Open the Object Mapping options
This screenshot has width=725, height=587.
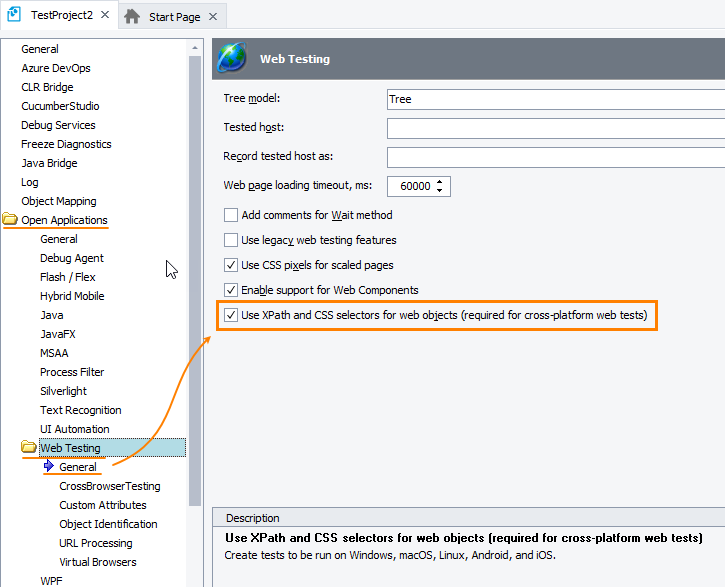(58, 201)
